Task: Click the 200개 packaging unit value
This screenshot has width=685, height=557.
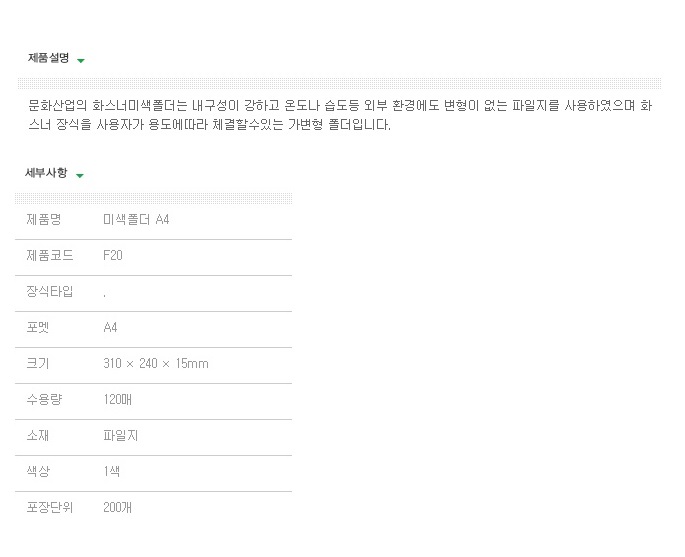Action: 118,507
